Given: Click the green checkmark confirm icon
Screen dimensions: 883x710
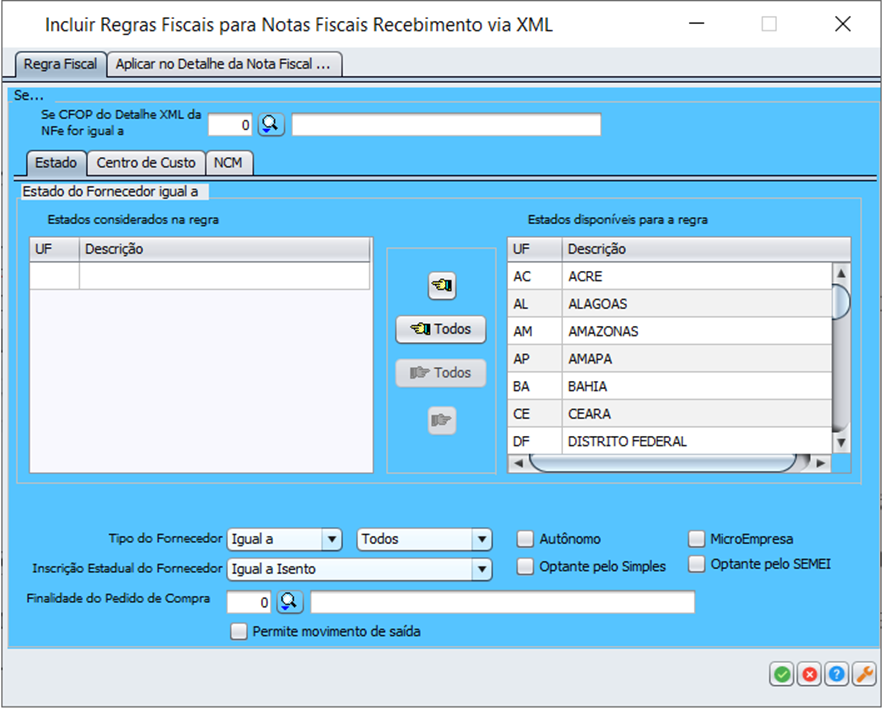Looking at the screenshot, I should (x=782, y=675).
